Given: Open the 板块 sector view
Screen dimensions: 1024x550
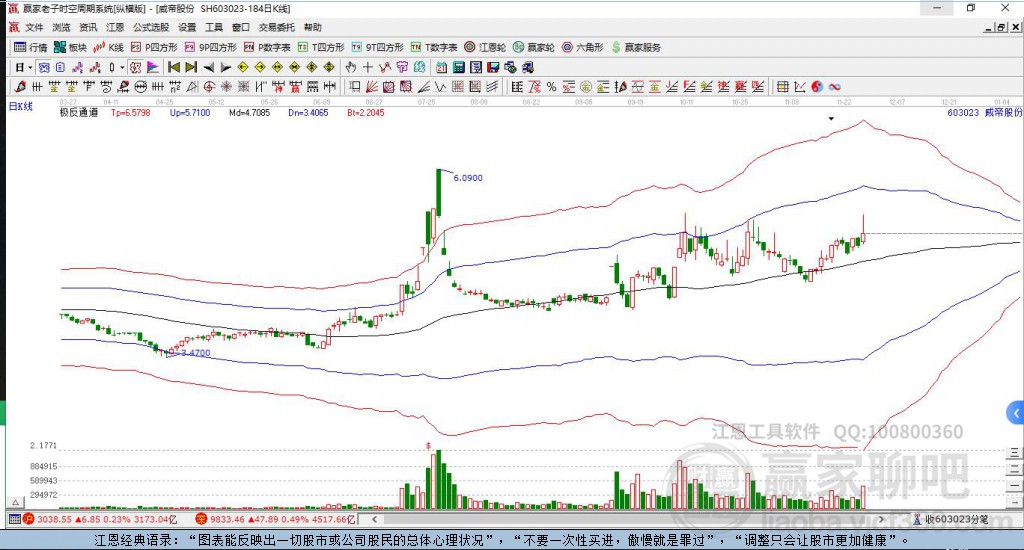Looking at the screenshot, I should pyautogui.click(x=70, y=47).
